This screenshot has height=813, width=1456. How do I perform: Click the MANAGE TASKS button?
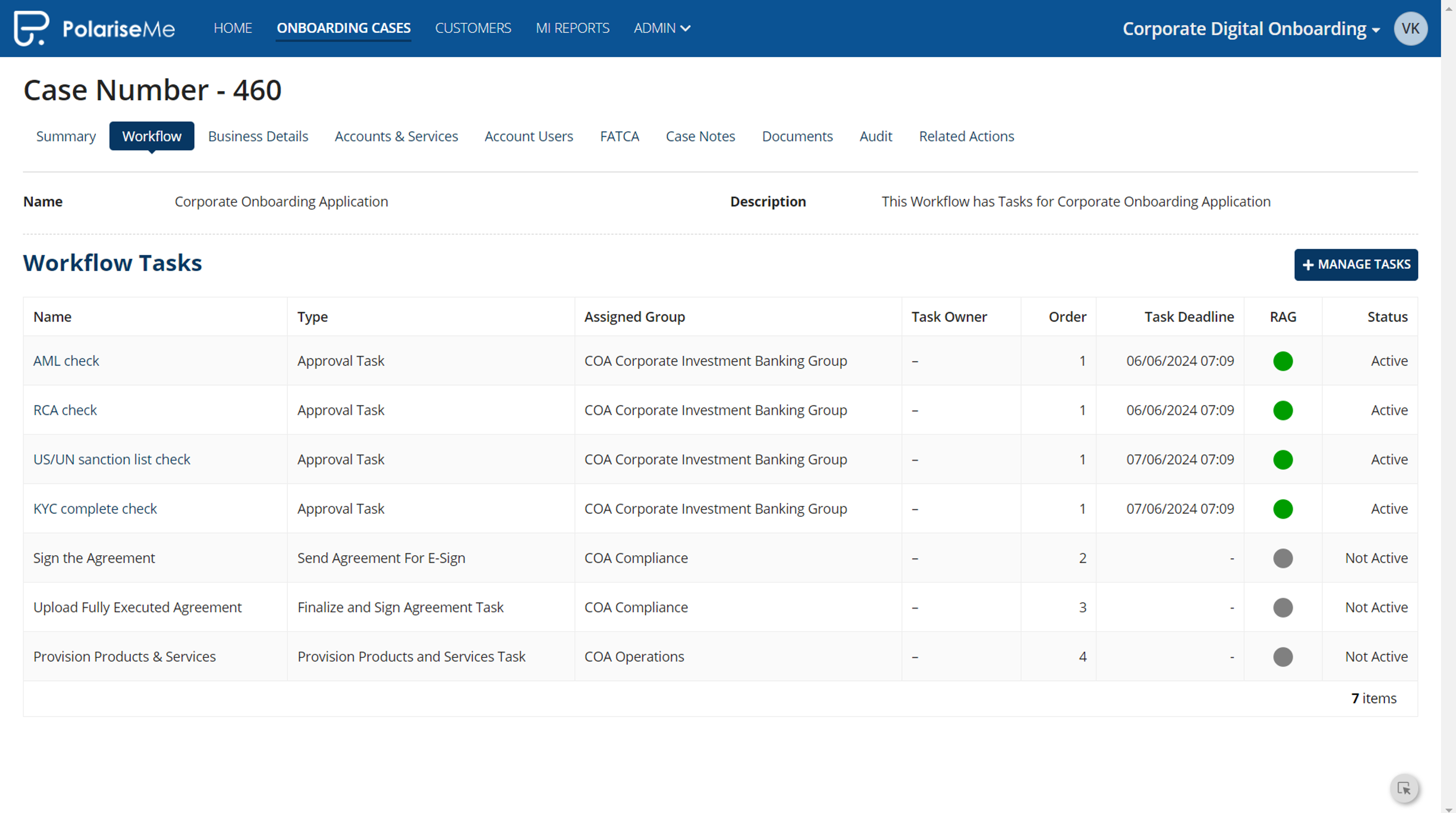point(1356,265)
